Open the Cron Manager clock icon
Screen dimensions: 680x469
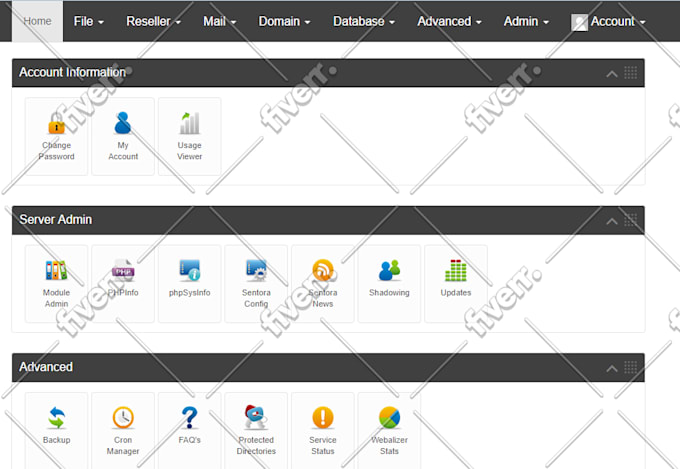(123, 417)
